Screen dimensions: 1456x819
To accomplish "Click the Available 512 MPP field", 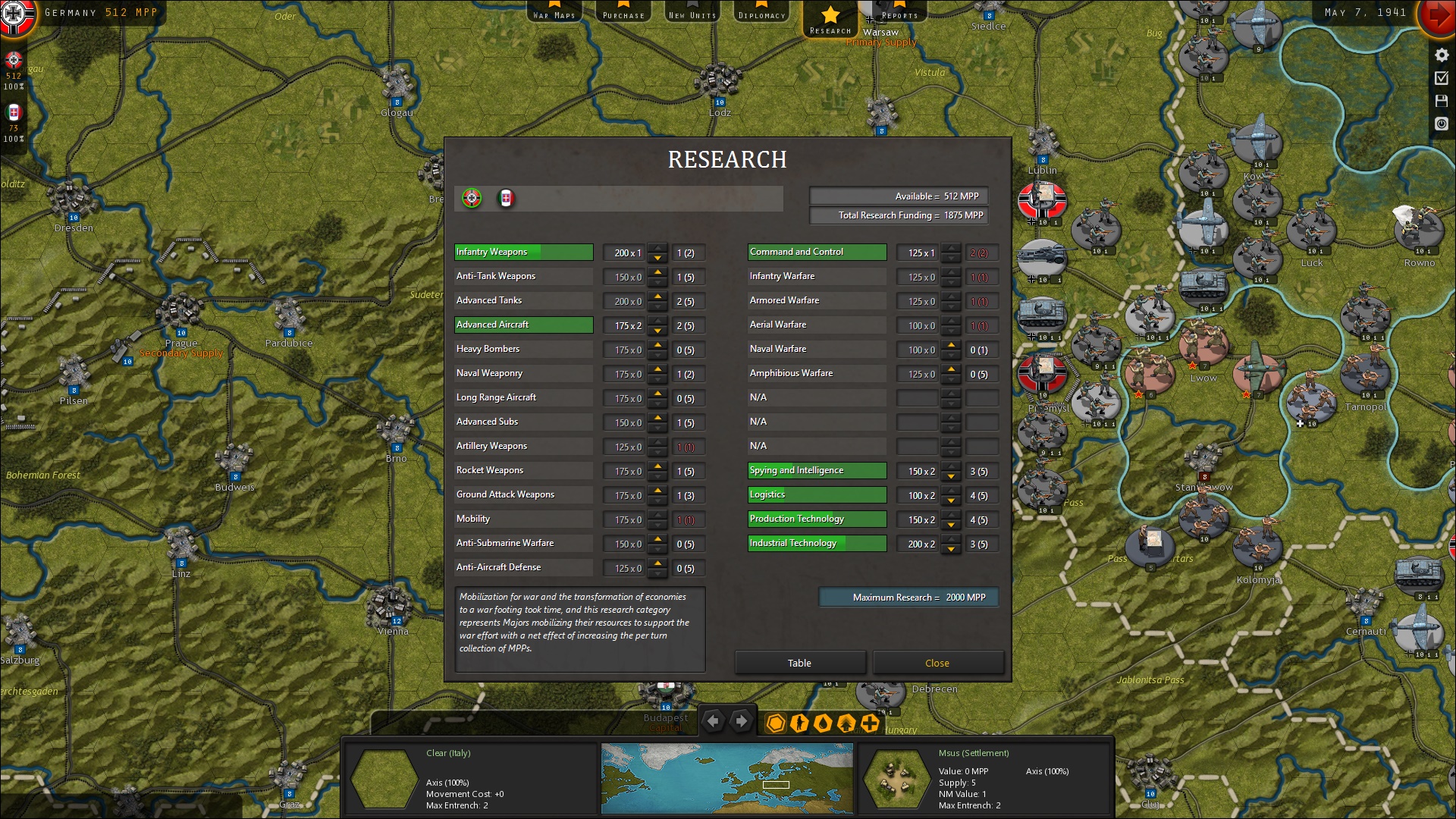I will click(899, 196).
